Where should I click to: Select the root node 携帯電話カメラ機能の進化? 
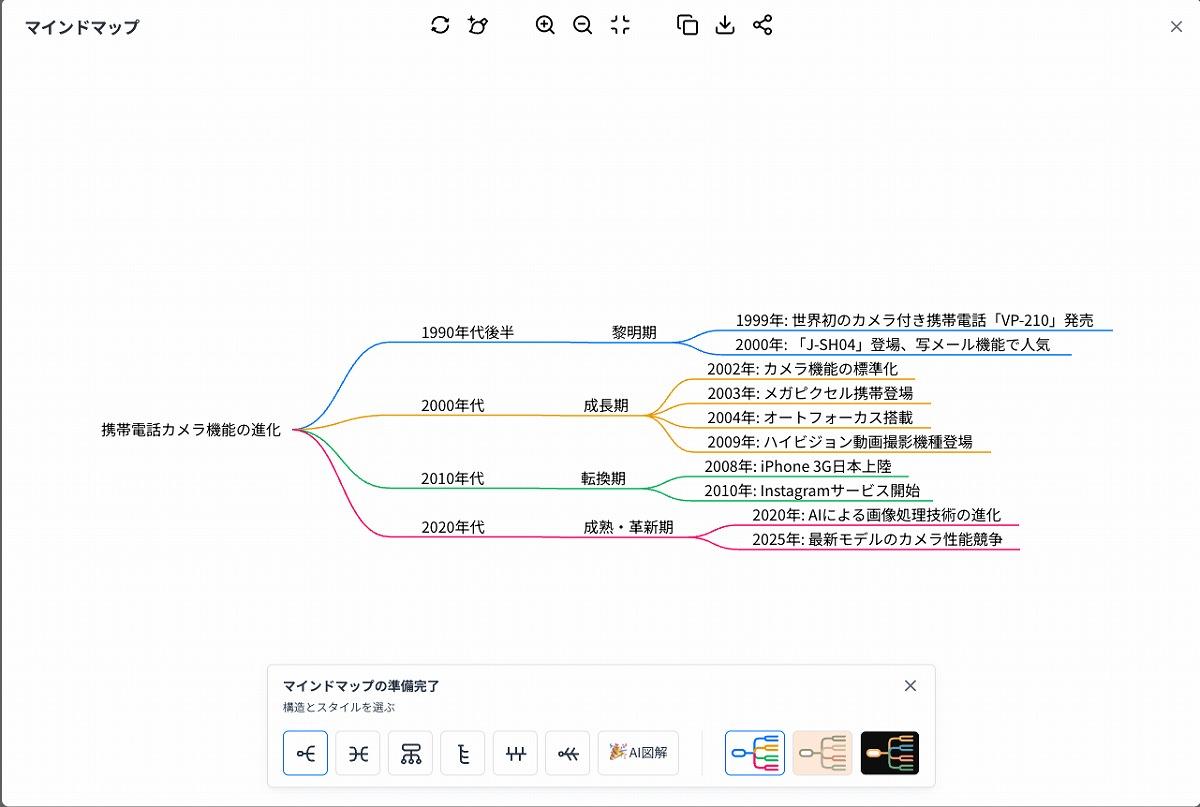point(191,430)
